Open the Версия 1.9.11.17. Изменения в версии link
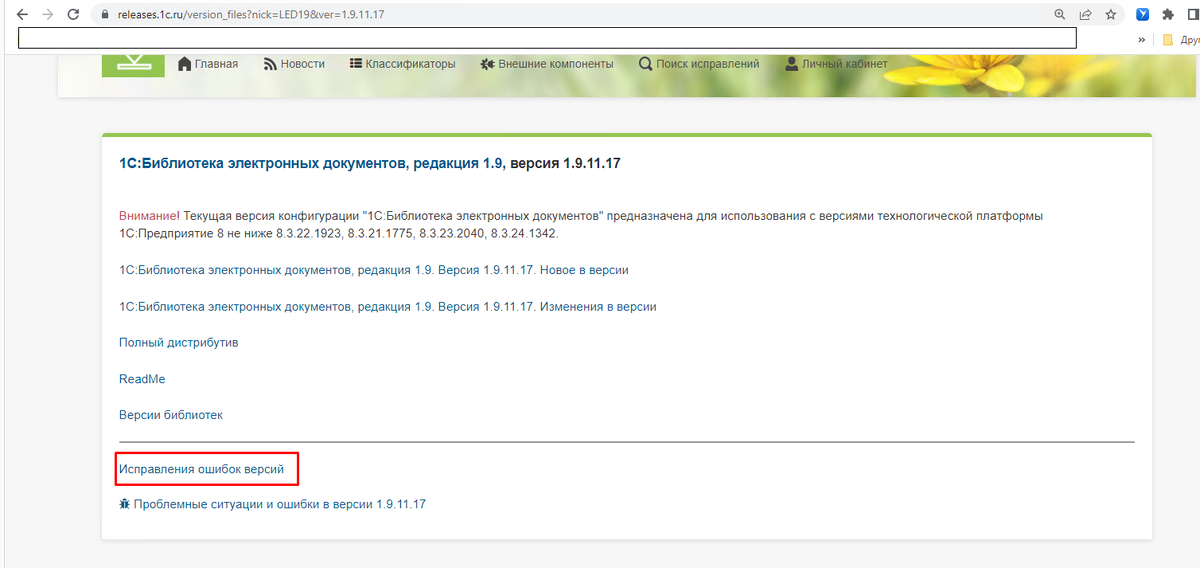1200x568 pixels. tap(388, 306)
